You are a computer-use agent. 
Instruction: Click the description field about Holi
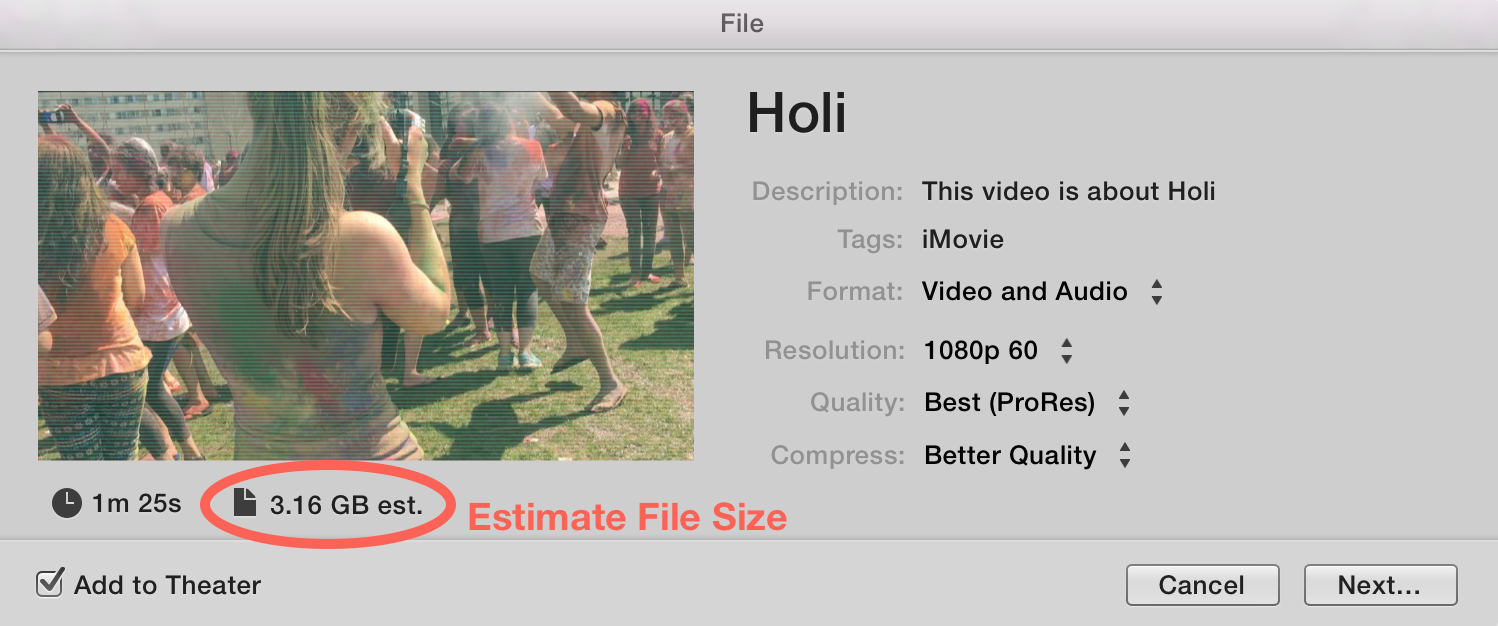tap(1068, 191)
